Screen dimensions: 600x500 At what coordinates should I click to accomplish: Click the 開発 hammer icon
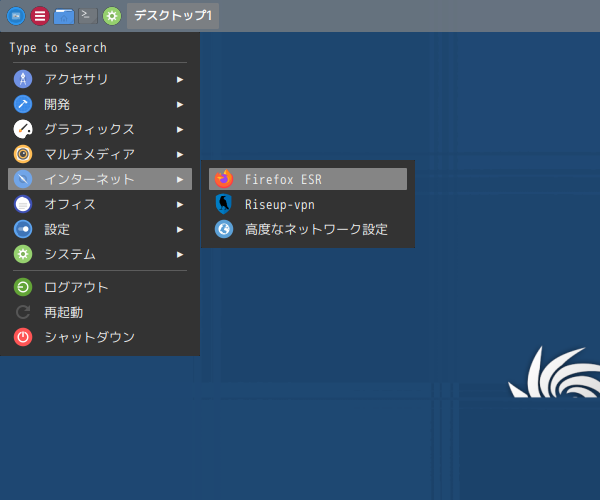pos(23,104)
